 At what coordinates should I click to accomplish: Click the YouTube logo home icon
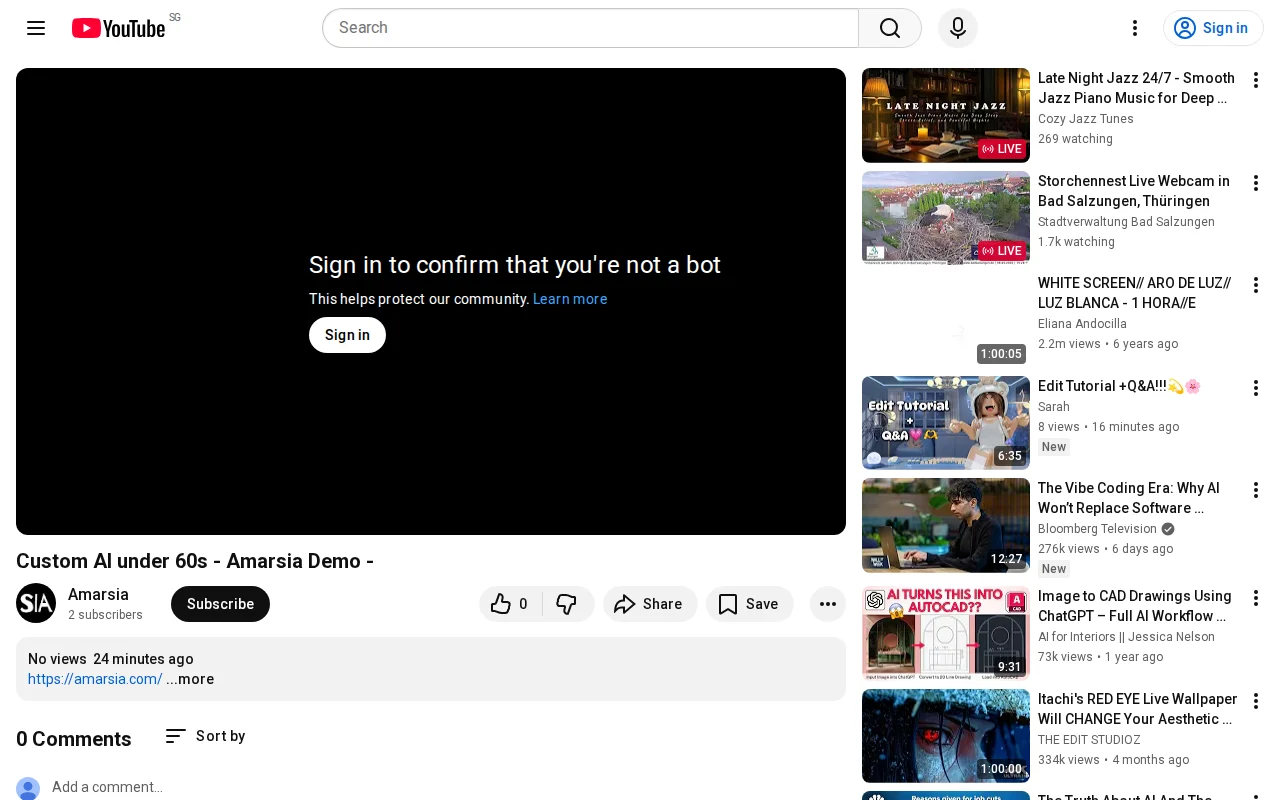[118, 28]
